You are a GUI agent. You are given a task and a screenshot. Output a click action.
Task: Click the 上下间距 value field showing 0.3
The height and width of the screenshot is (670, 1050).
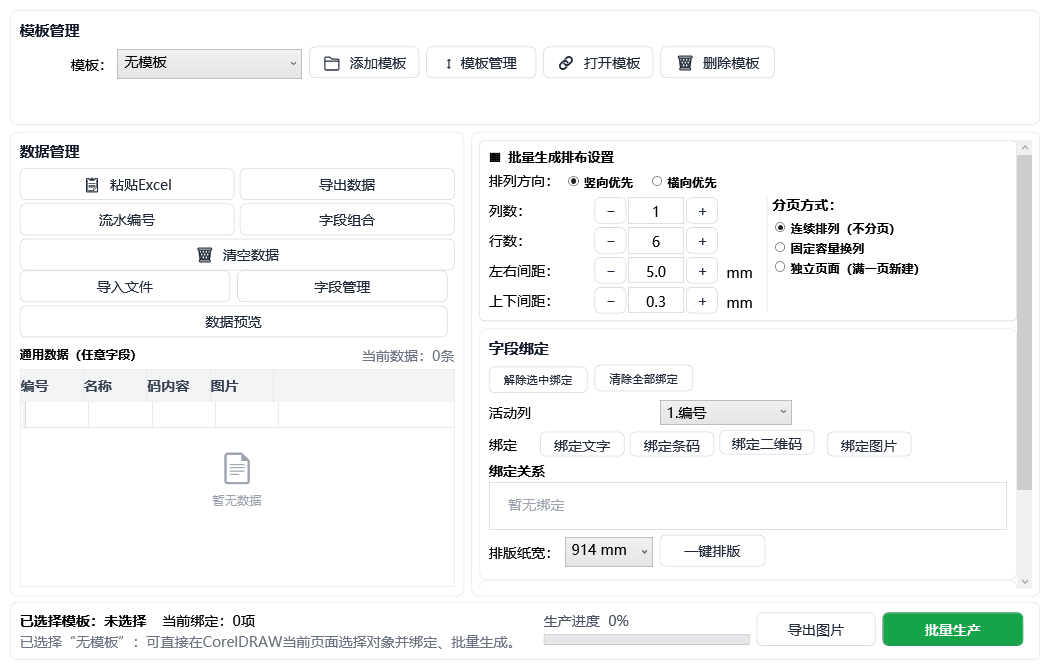point(656,302)
